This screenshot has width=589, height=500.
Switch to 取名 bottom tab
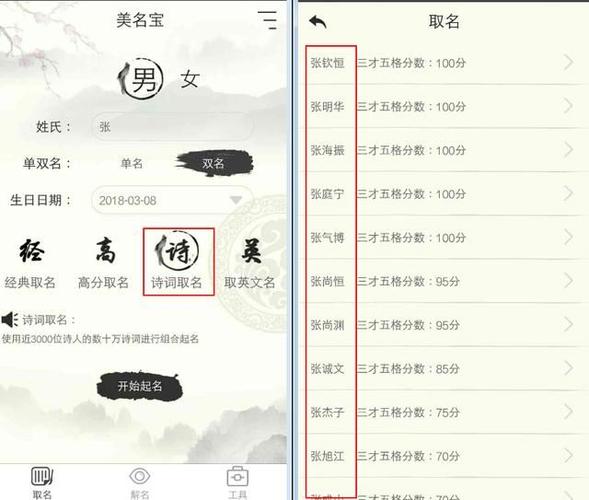(x=42, y=483)
